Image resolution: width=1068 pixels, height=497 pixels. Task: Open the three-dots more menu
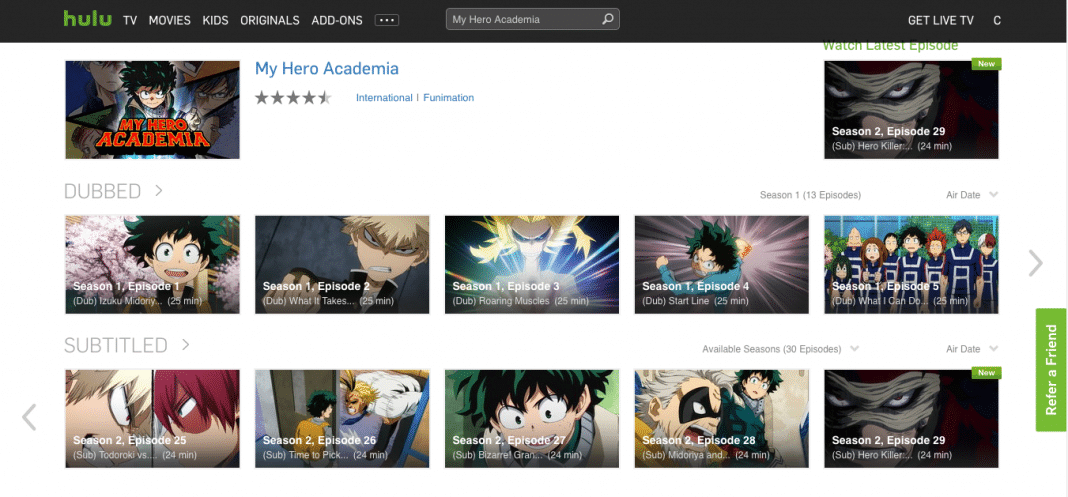(x=387, y=20)
